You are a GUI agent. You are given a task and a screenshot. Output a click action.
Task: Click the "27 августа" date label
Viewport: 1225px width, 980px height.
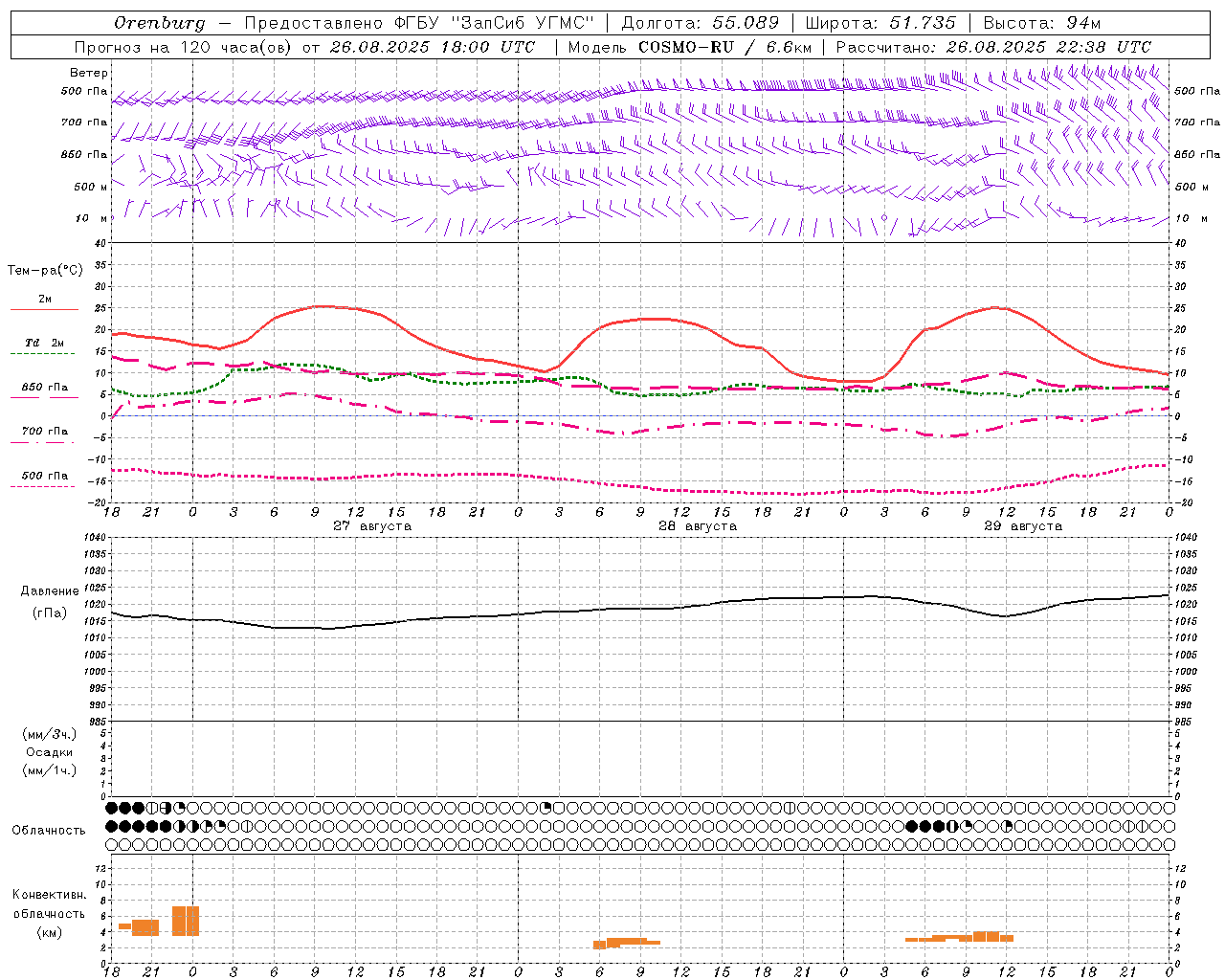pyautogui.click(x=372, y=526)
